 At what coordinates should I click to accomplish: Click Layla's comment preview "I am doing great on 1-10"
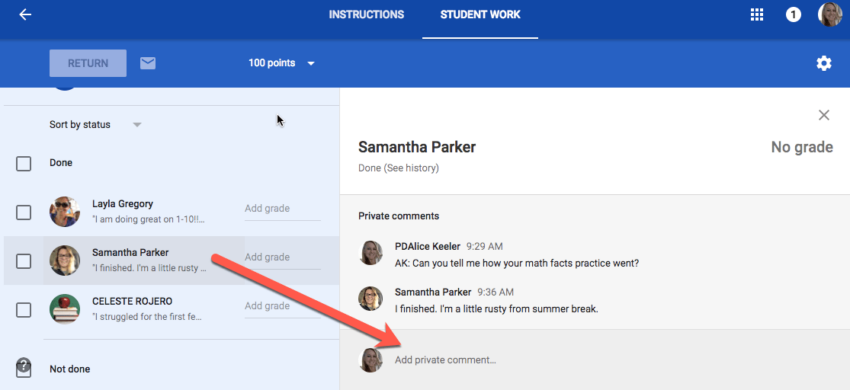149,220
